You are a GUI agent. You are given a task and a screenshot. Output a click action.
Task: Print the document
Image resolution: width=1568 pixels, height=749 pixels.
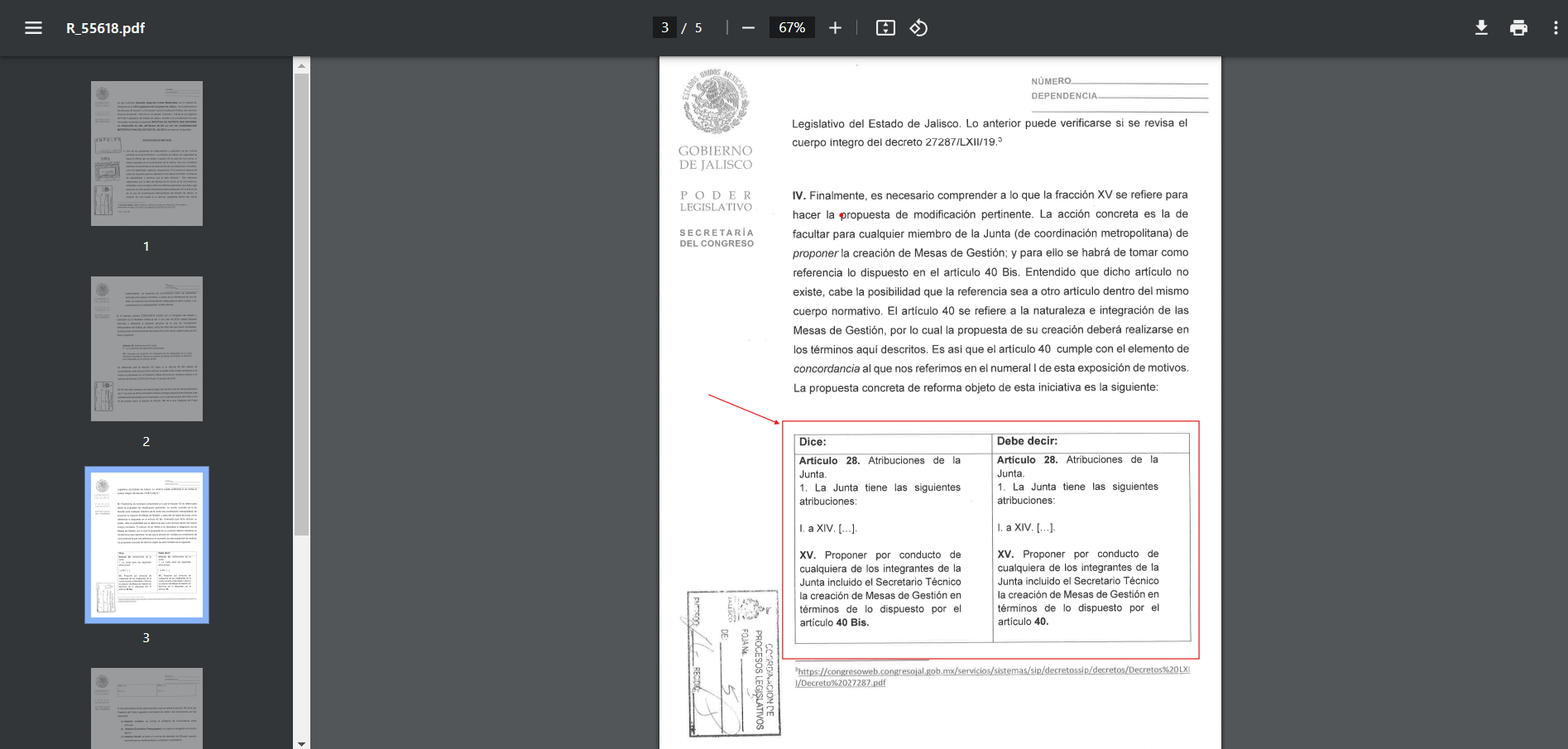click(1518, 28)
